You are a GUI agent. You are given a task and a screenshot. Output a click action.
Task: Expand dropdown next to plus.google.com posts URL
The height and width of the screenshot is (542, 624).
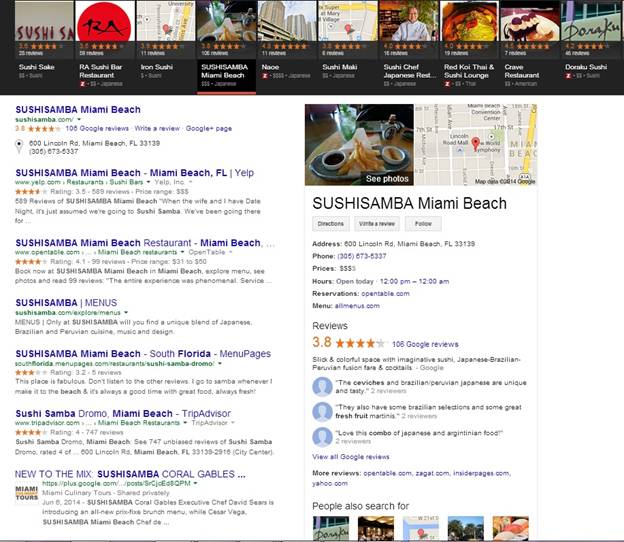tap(195, 483)
